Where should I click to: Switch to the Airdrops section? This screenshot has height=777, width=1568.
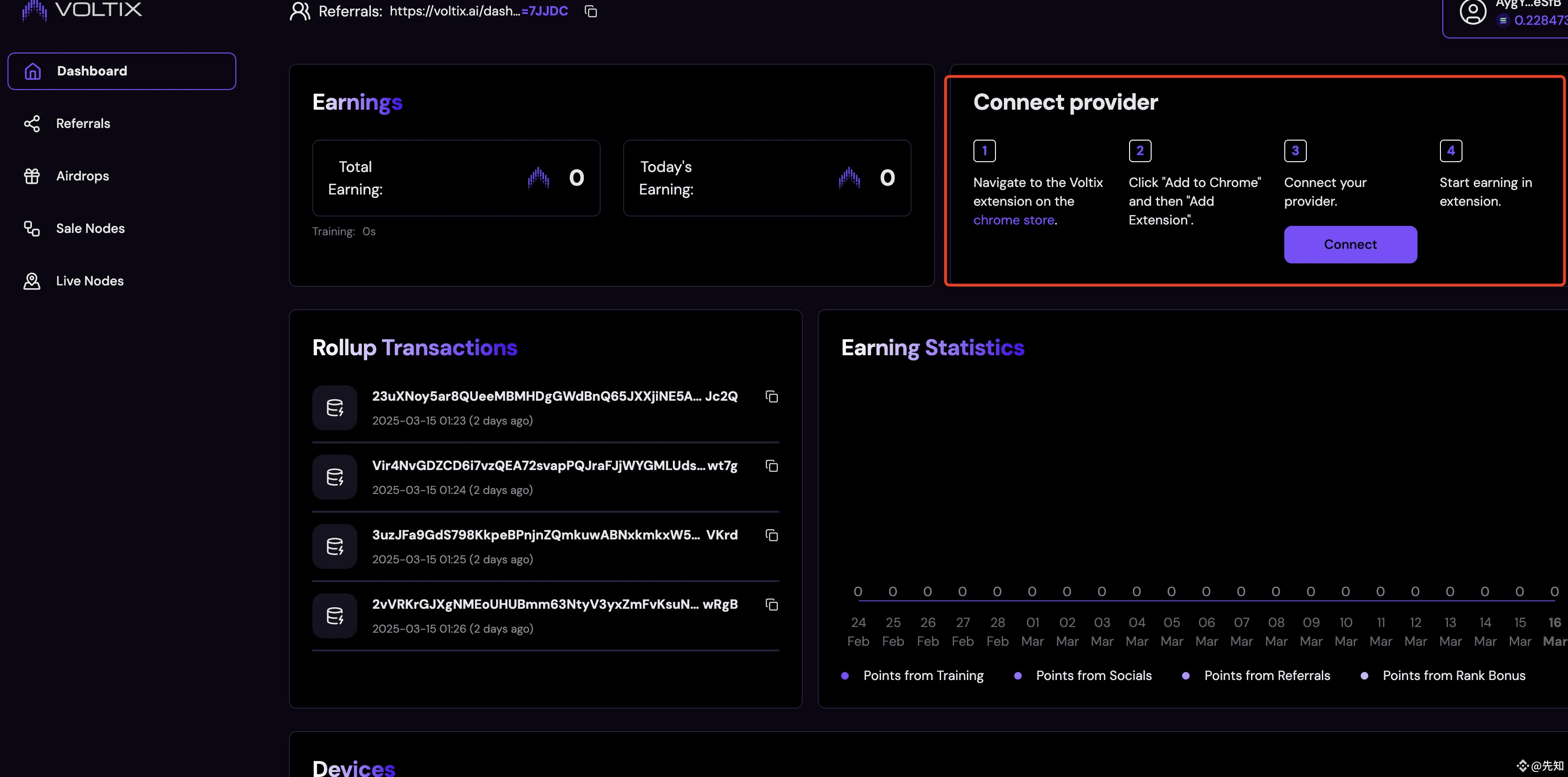pos(82,176)
